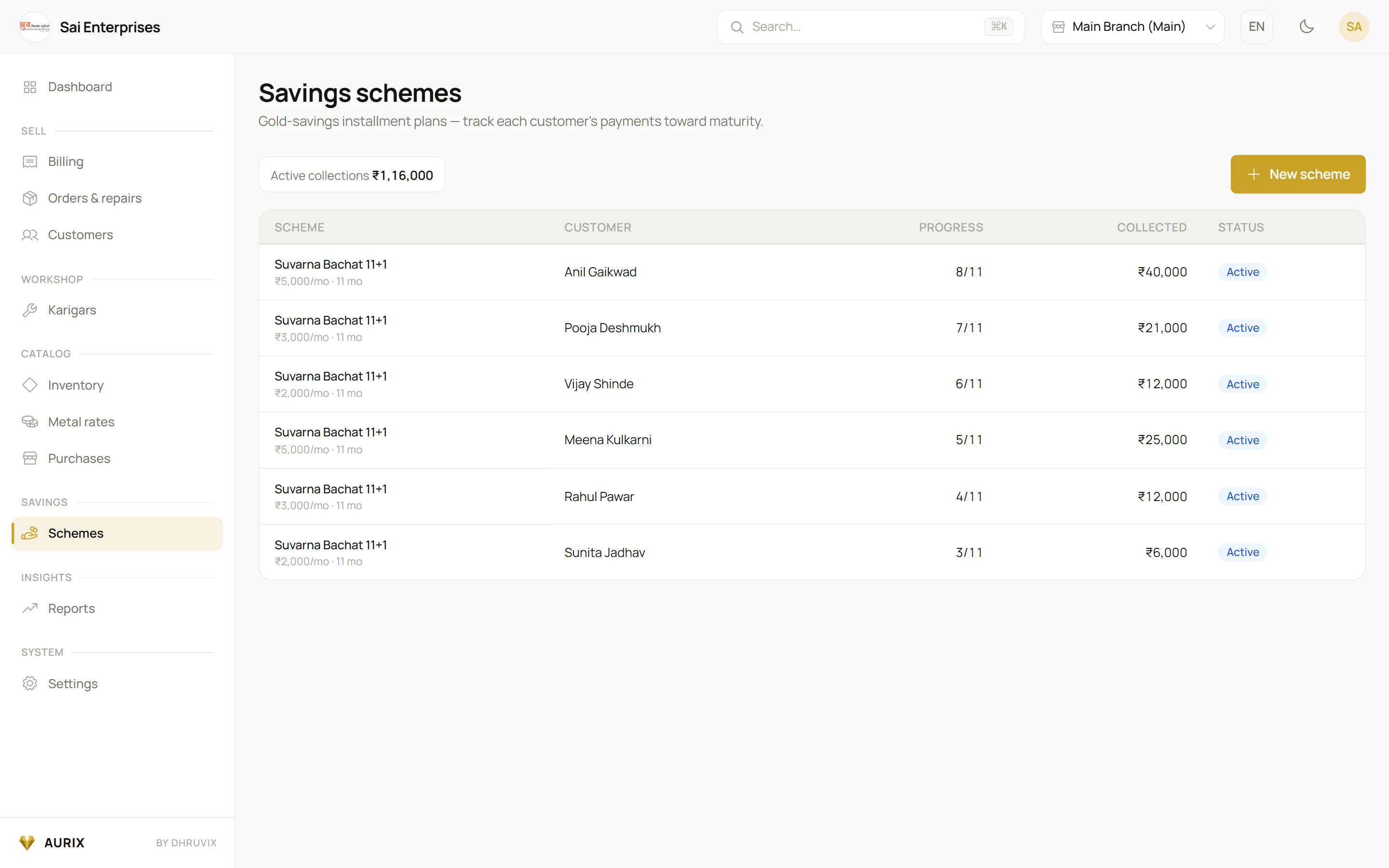The width and height of the screenshot is (1389, 868).
Task: Click the Billing receipt icon
Action: (x=30, y=162)
